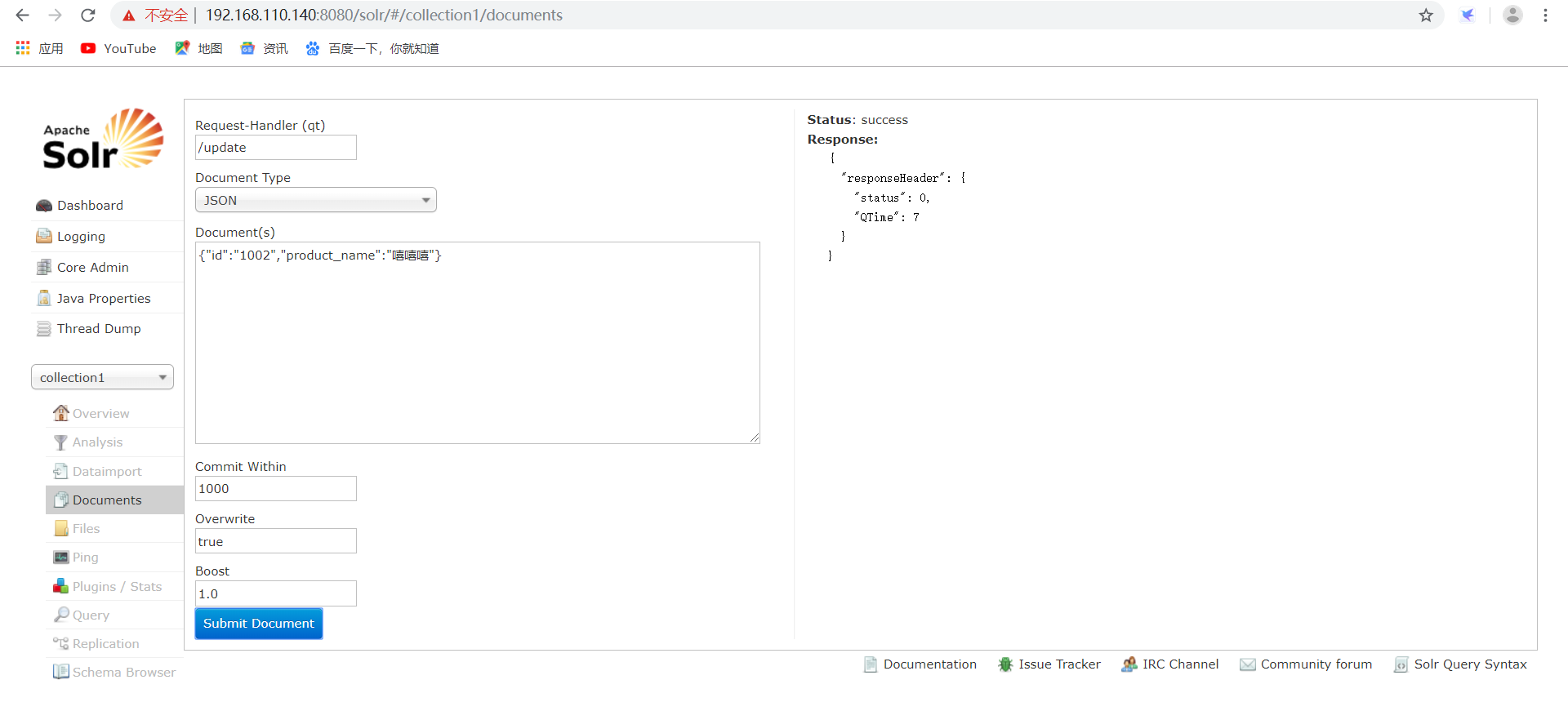Screen dimensions: 1568x702
Task: Open the Schema Browser section
Action: 124,673
